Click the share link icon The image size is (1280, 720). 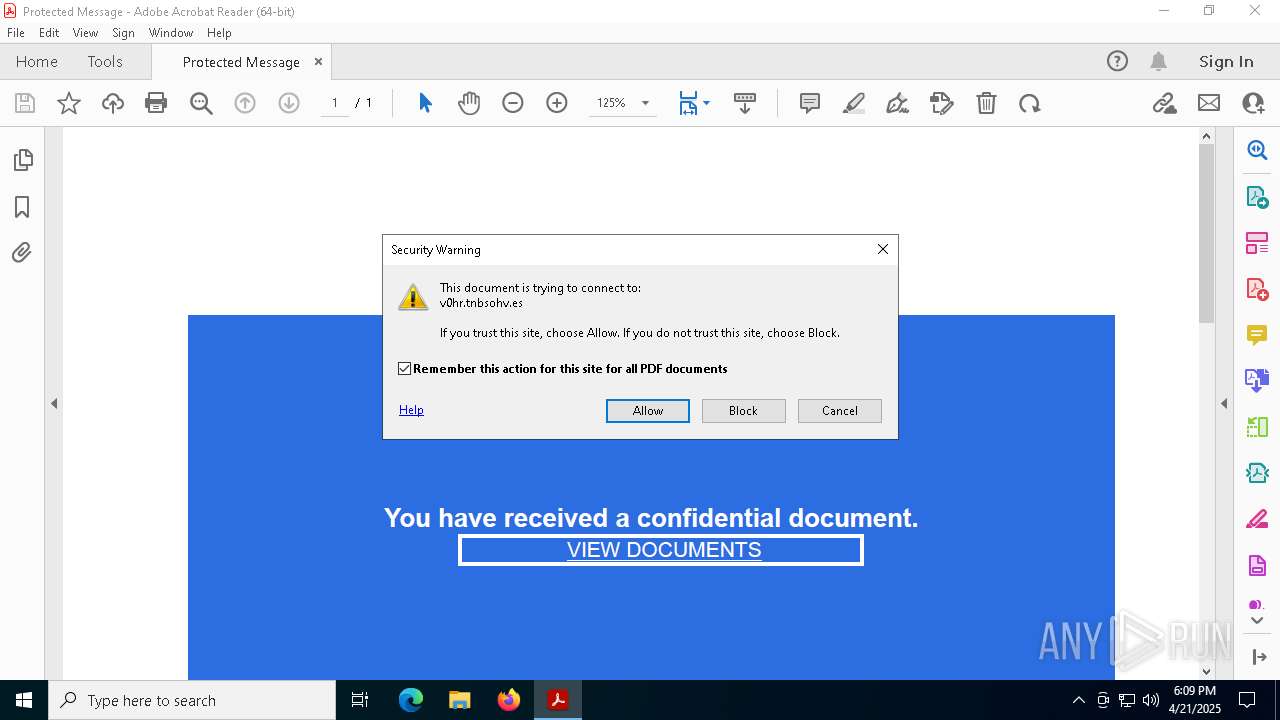pos(1164,103)
